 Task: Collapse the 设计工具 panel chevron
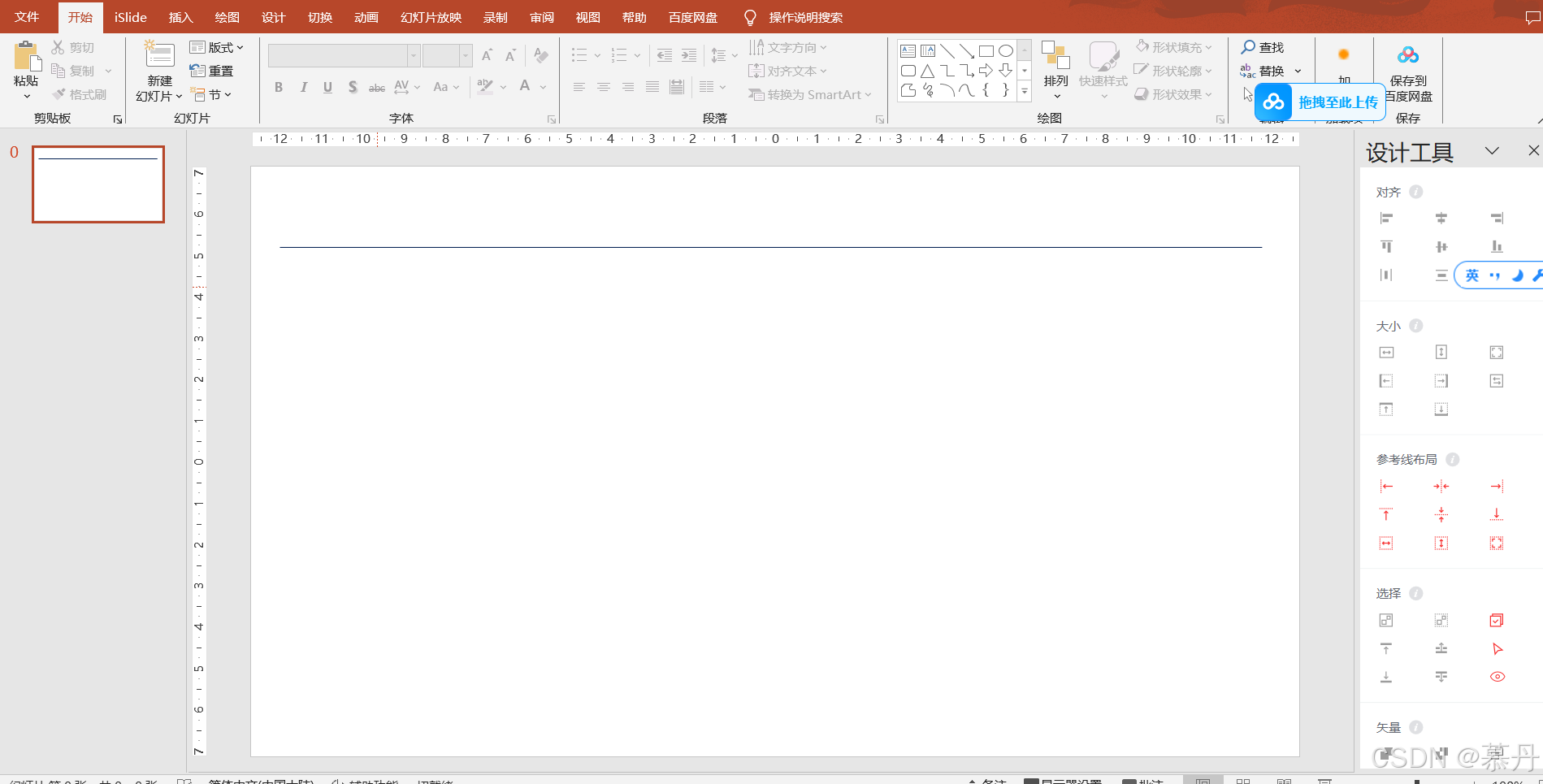tap(1492, 151)
